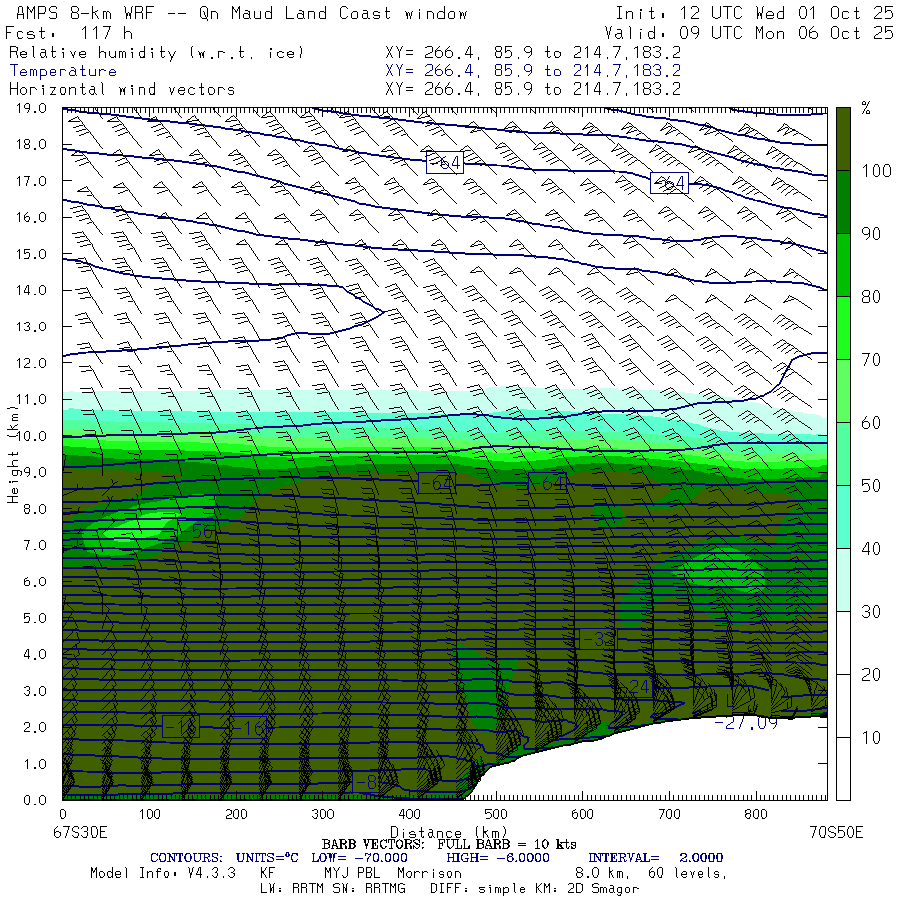Select the 50–60% teal-green legend band
This screenshot has height=900, width=900.
point(843,454)
